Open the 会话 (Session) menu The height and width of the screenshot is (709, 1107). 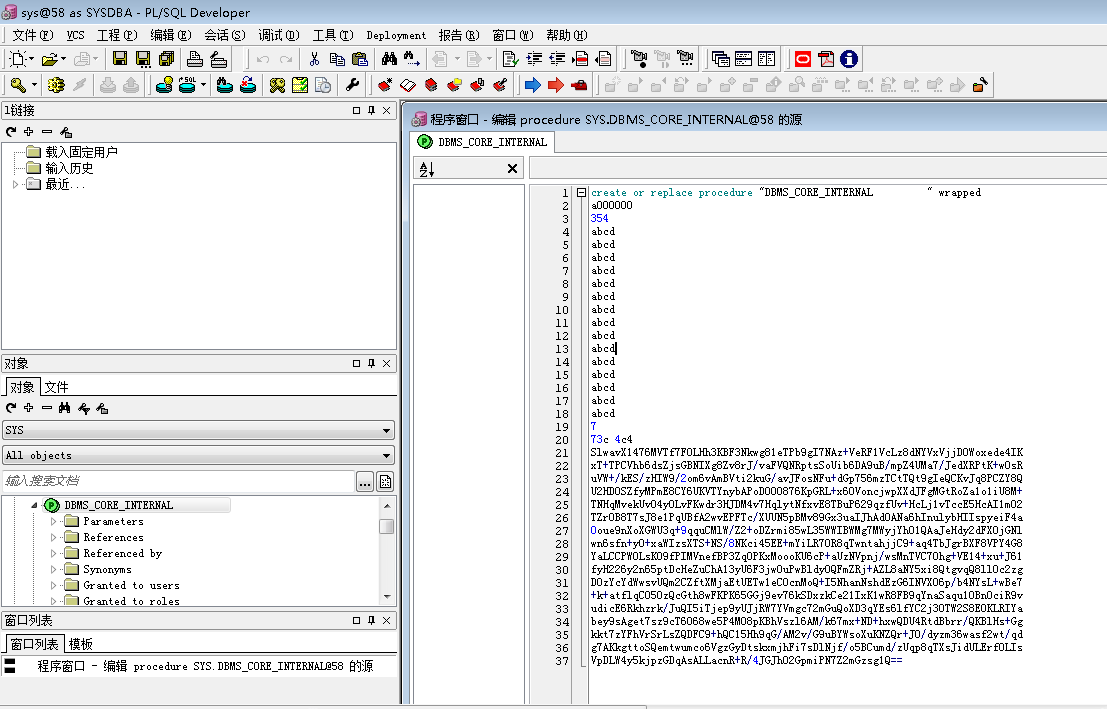pyautogui.click(x=225, y=35)
